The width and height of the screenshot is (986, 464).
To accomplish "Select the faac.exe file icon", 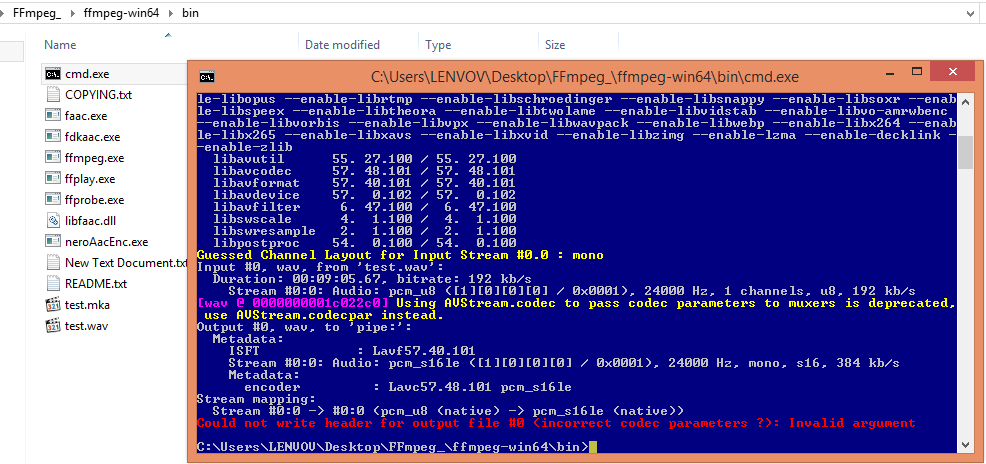I will [53, 116].
